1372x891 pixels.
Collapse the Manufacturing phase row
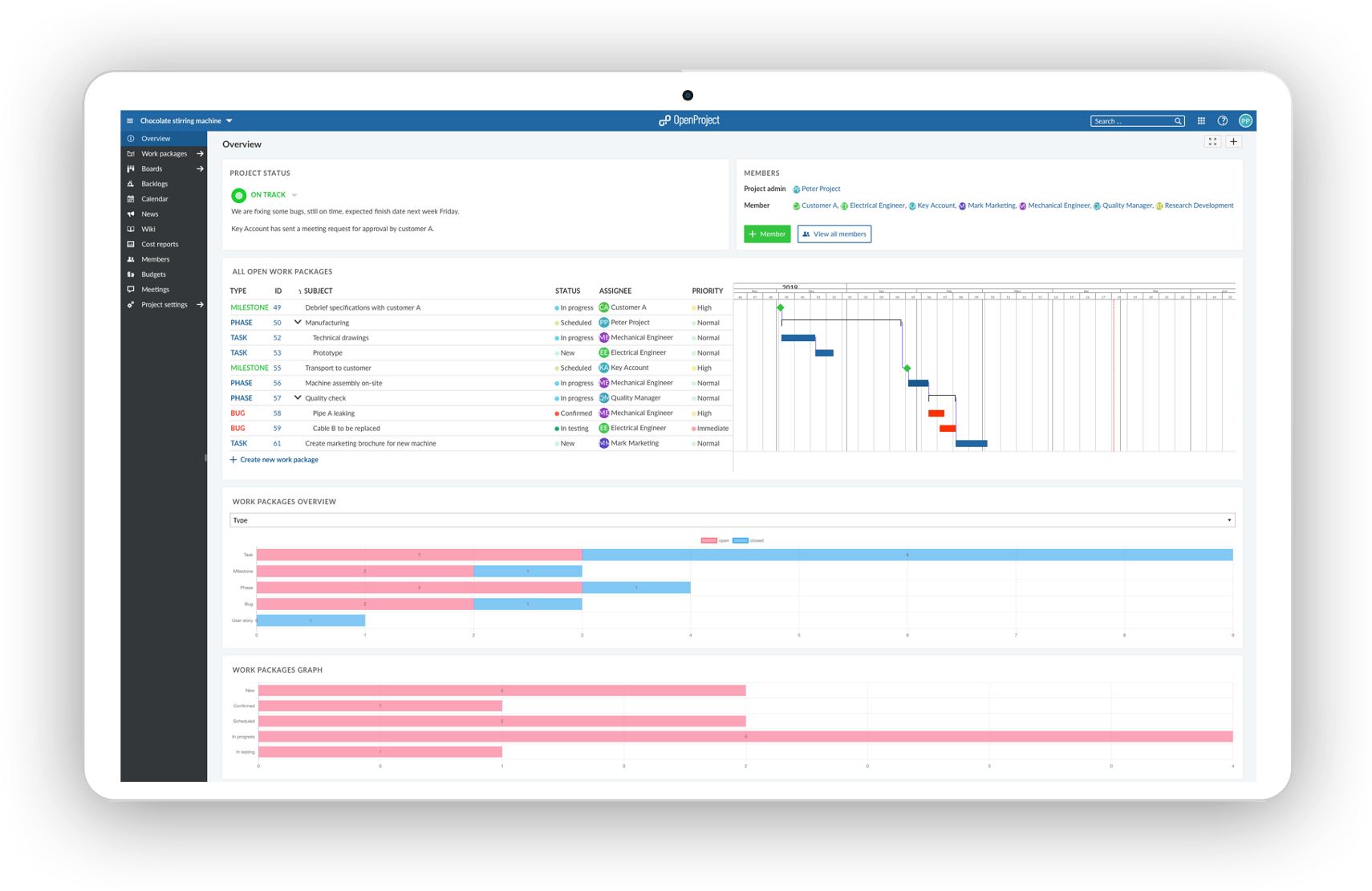[298, 323]
